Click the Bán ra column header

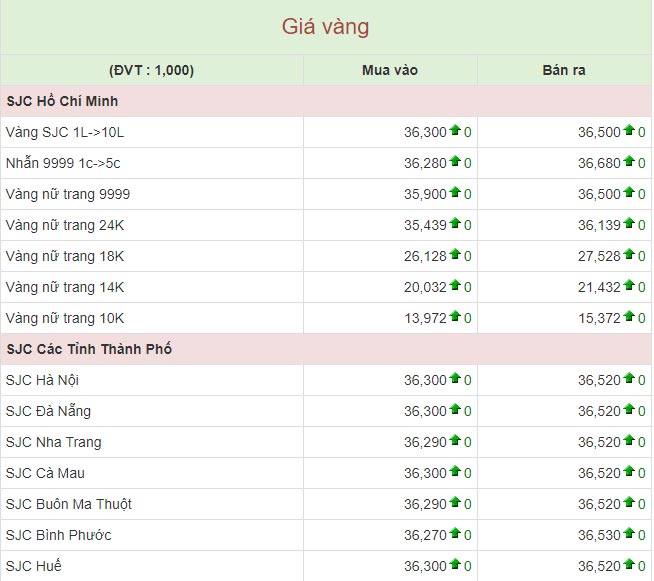point(564,70)
